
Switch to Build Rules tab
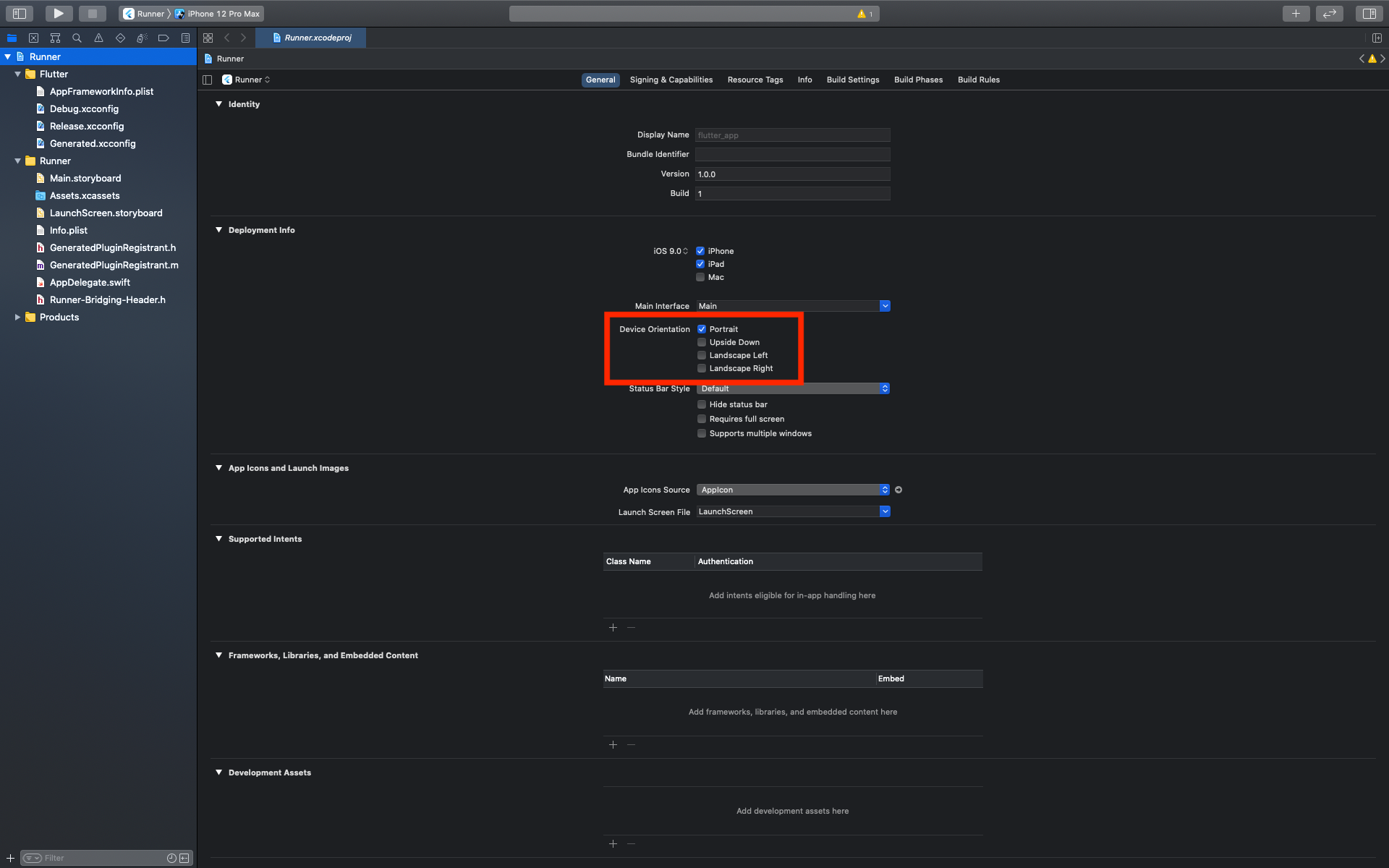tap(978, 80)
